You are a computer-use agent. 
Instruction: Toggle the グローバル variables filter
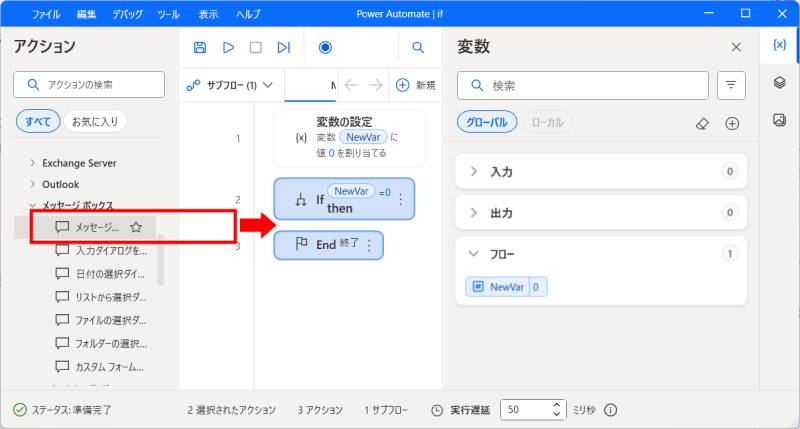pyautogui.click(x=488, y=123)
